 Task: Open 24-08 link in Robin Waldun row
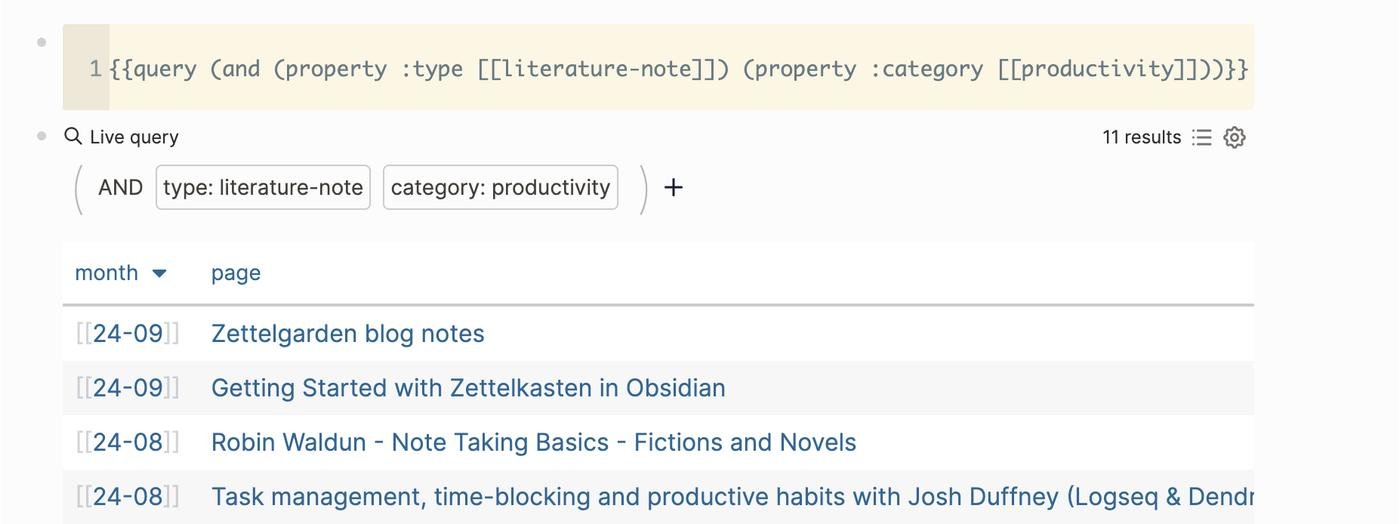pos(127,442)
